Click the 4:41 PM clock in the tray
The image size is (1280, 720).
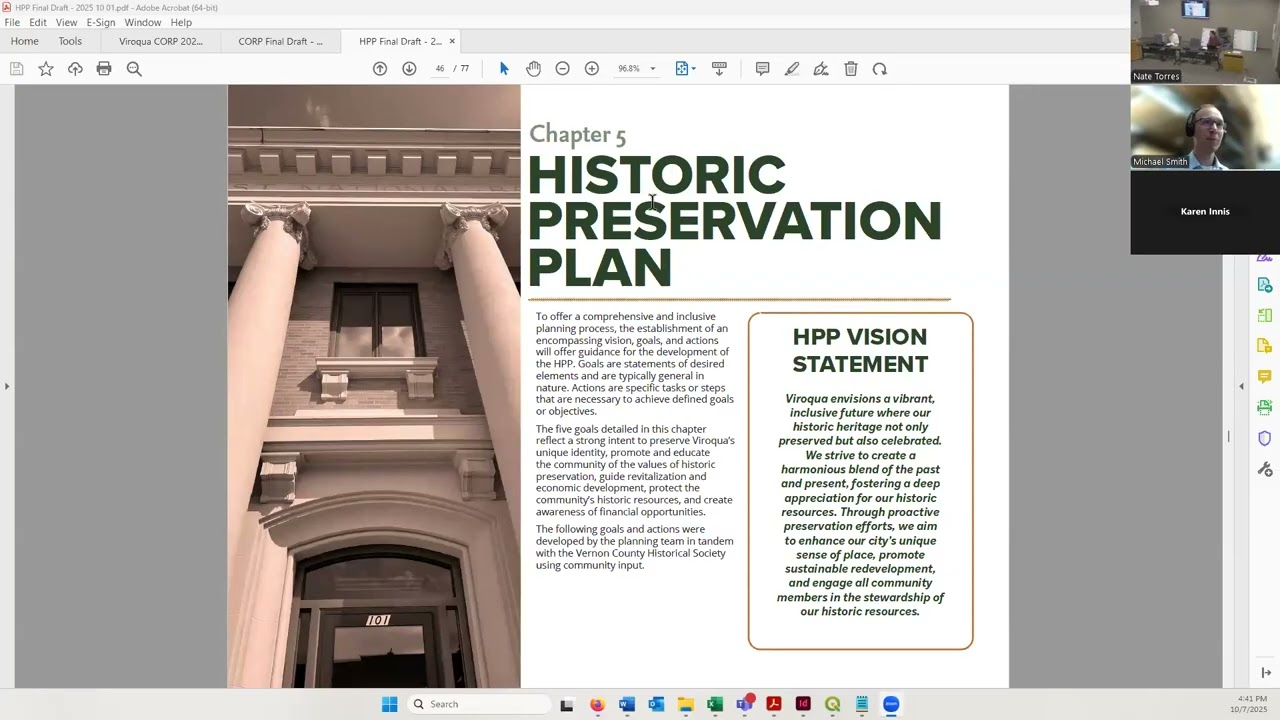(1252, 699)
